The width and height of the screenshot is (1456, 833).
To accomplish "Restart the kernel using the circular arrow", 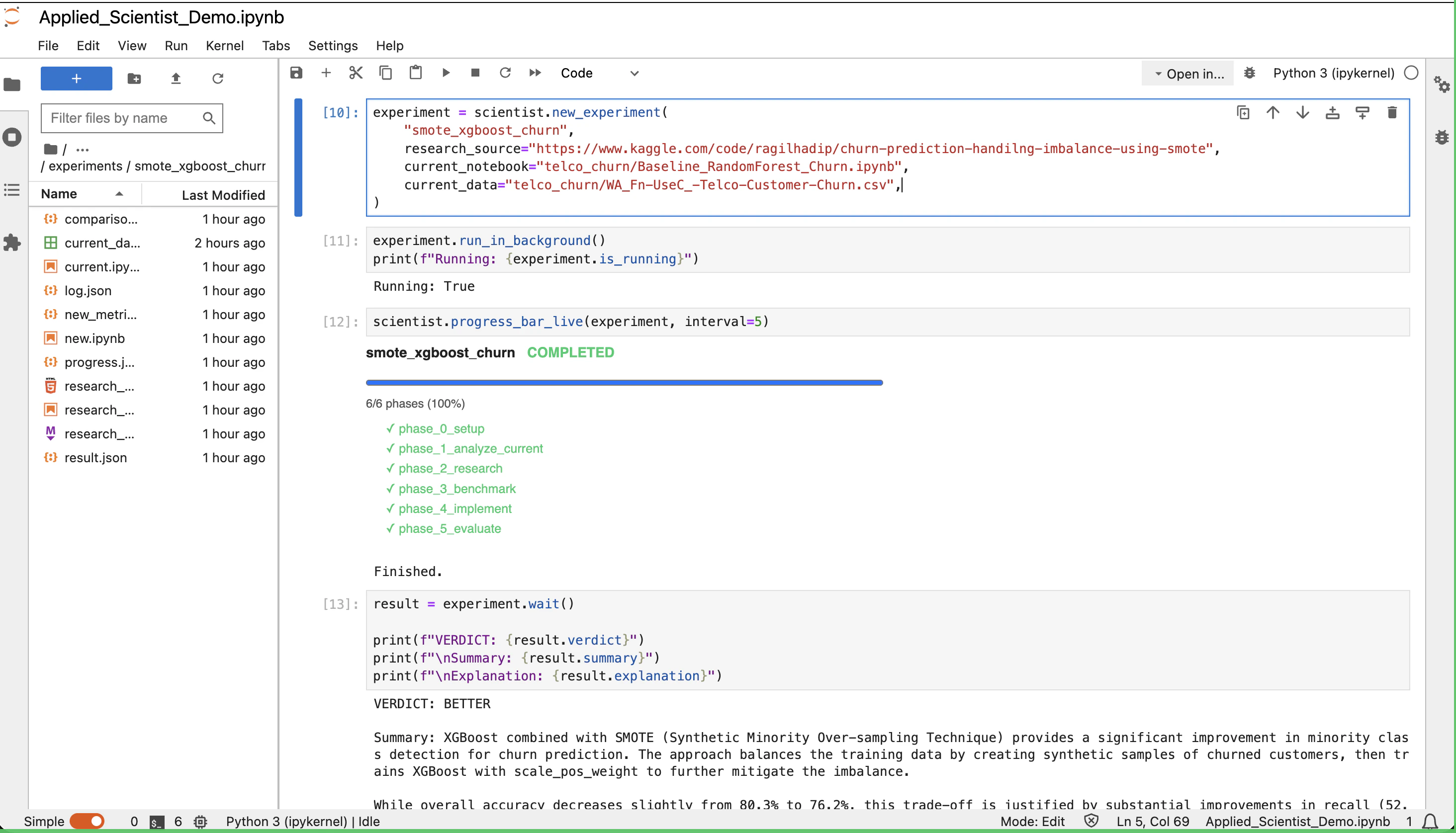I will point(505,73).
